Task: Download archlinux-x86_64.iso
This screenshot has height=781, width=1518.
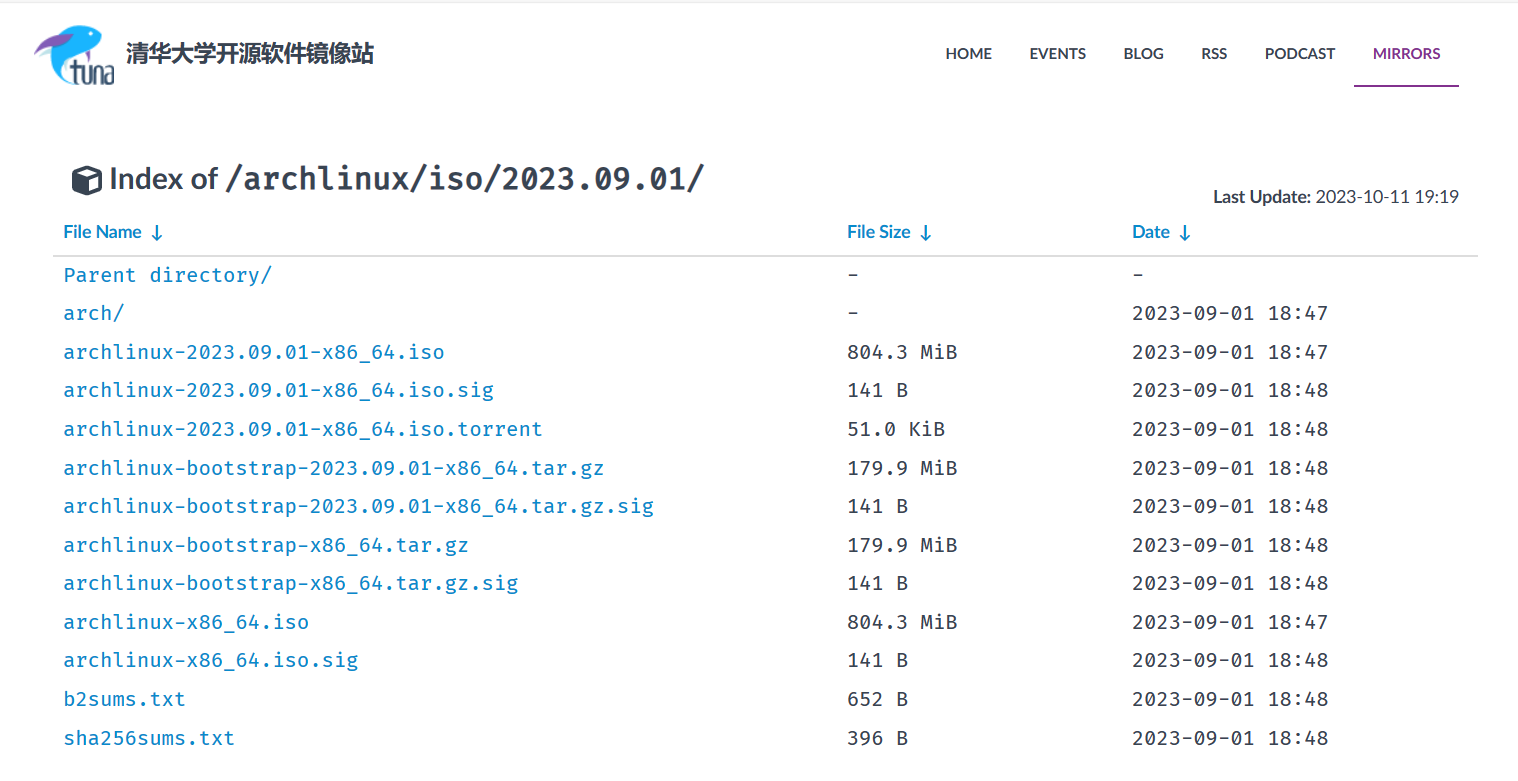Action: 186,622
